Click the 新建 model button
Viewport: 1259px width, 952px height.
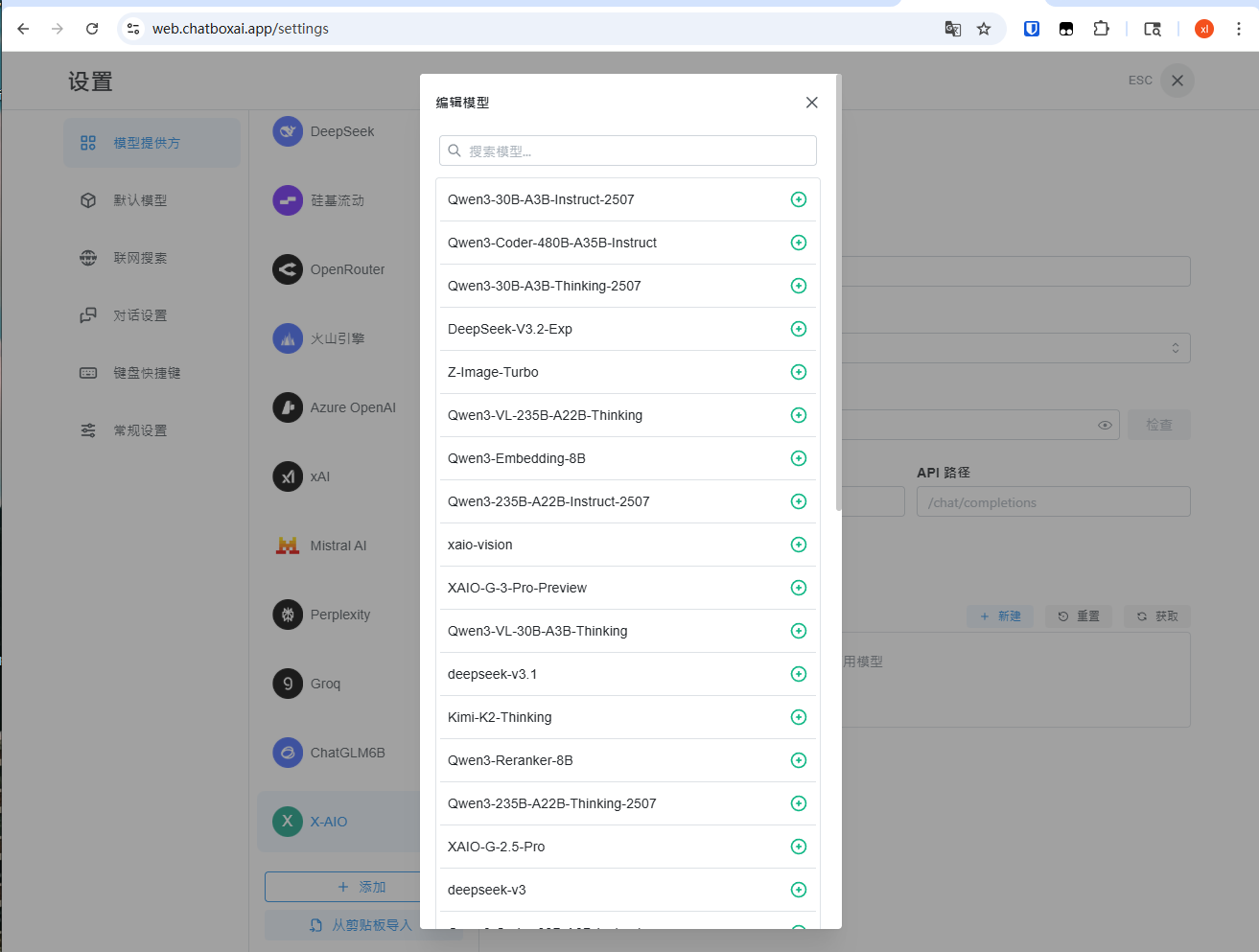coord(1000,616)
